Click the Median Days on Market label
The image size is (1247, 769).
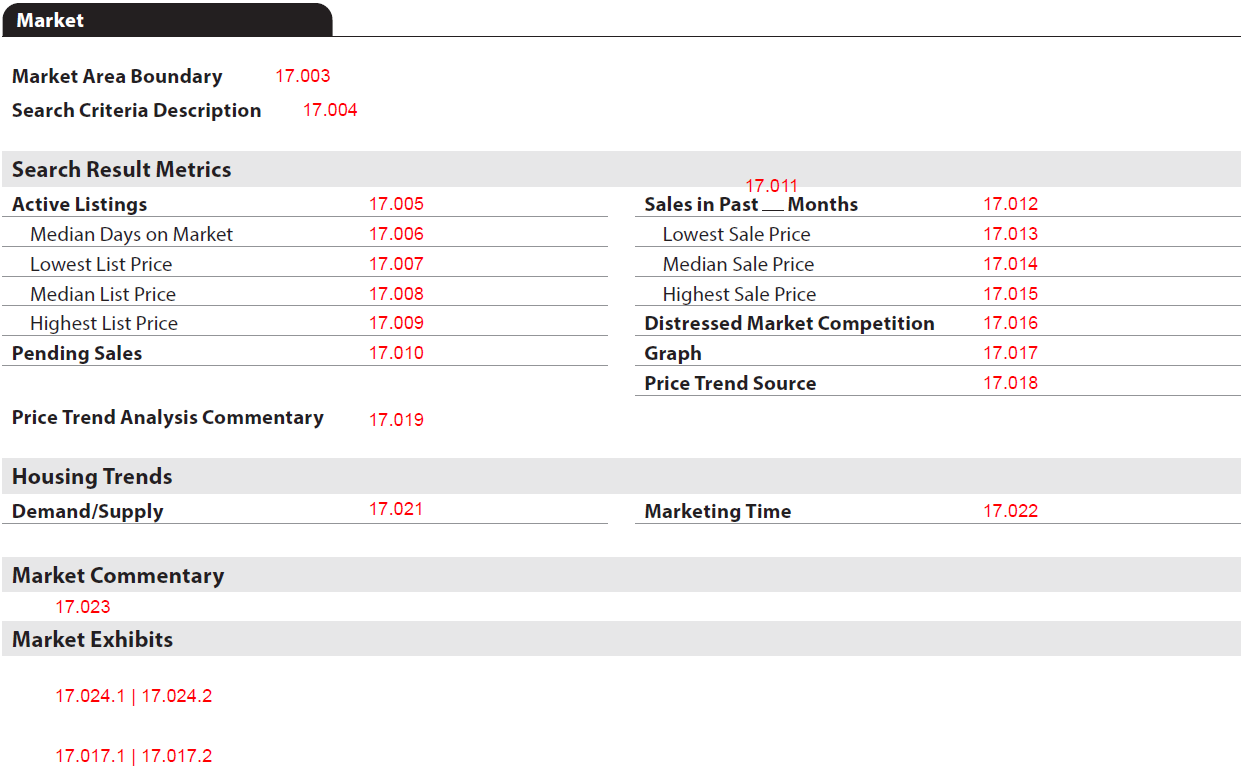(131, 235)
